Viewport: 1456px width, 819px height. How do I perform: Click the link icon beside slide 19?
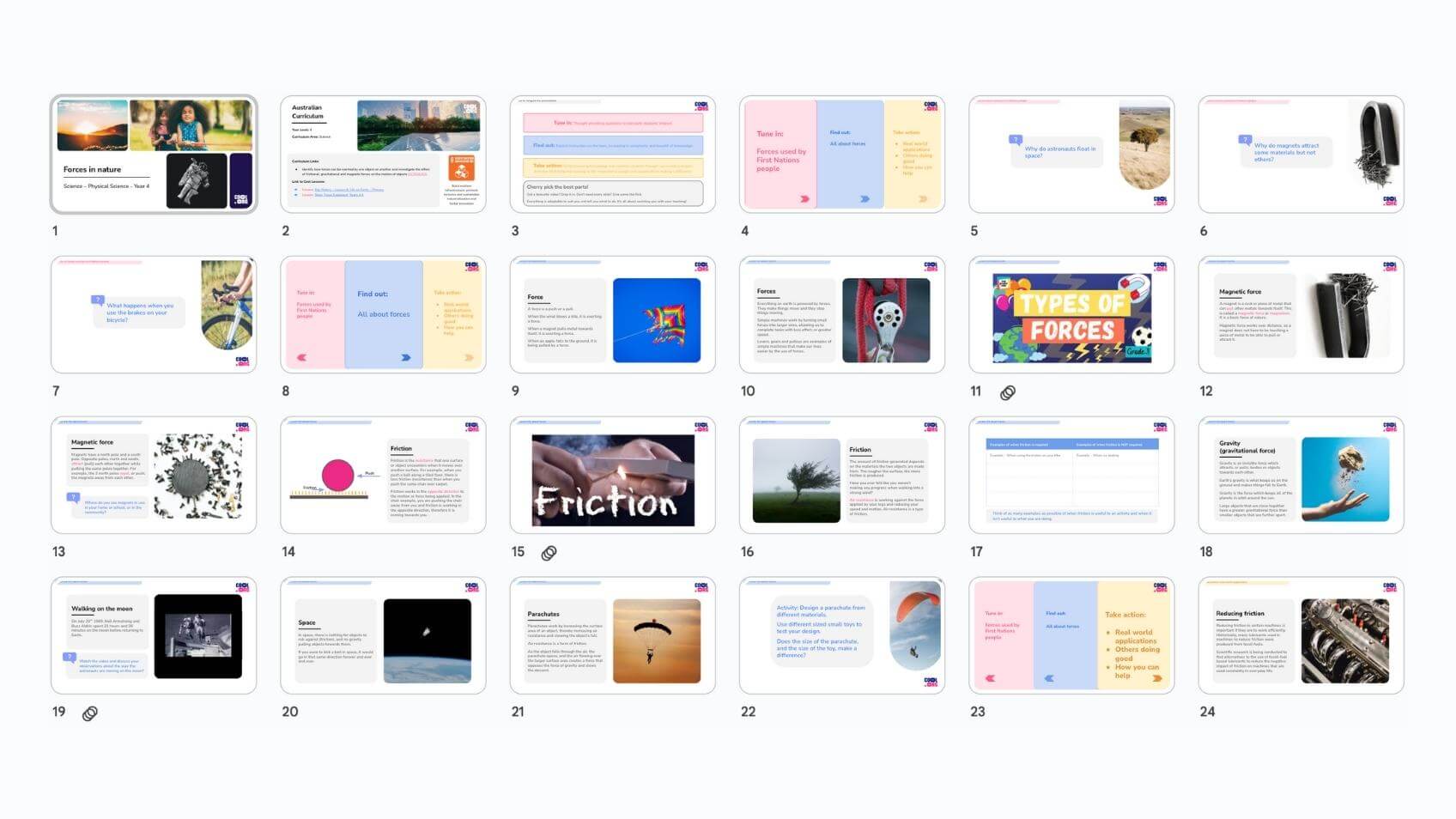(89, 713)
